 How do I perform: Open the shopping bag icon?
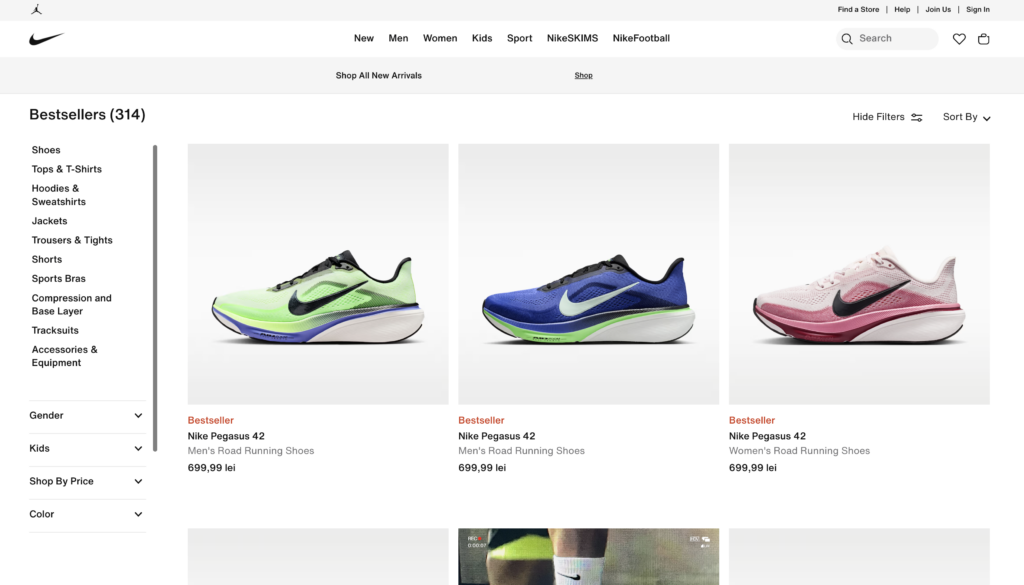[x=984, y=39]
